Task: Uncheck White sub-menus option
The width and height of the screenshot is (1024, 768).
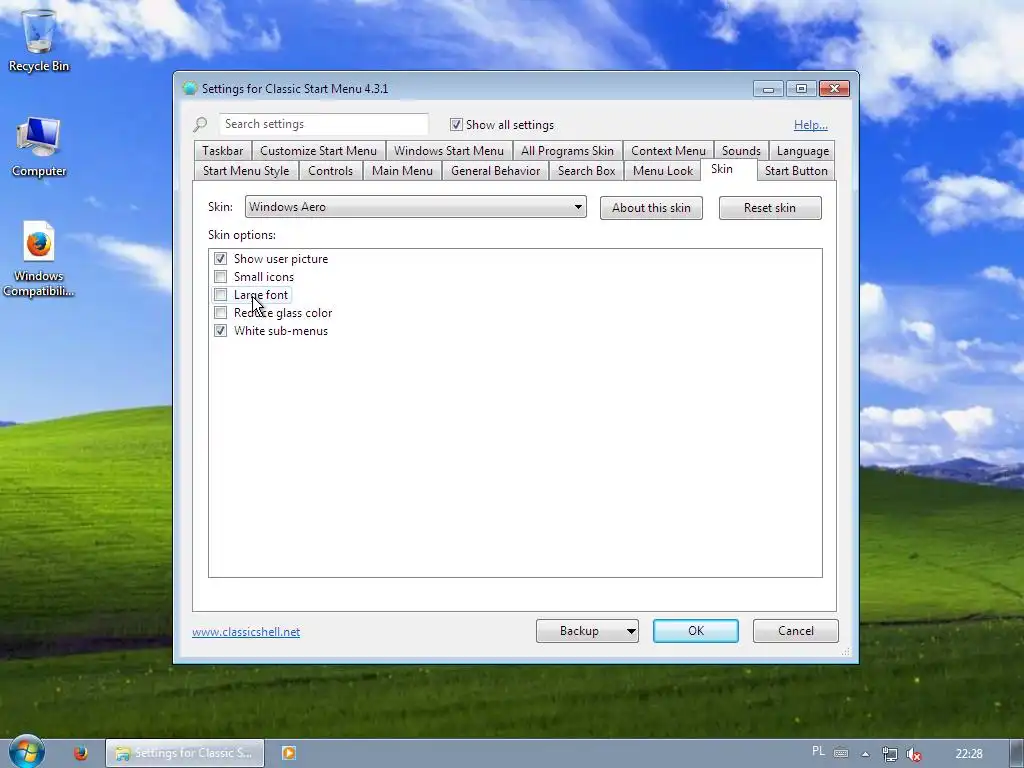Action: pos(220,331)
